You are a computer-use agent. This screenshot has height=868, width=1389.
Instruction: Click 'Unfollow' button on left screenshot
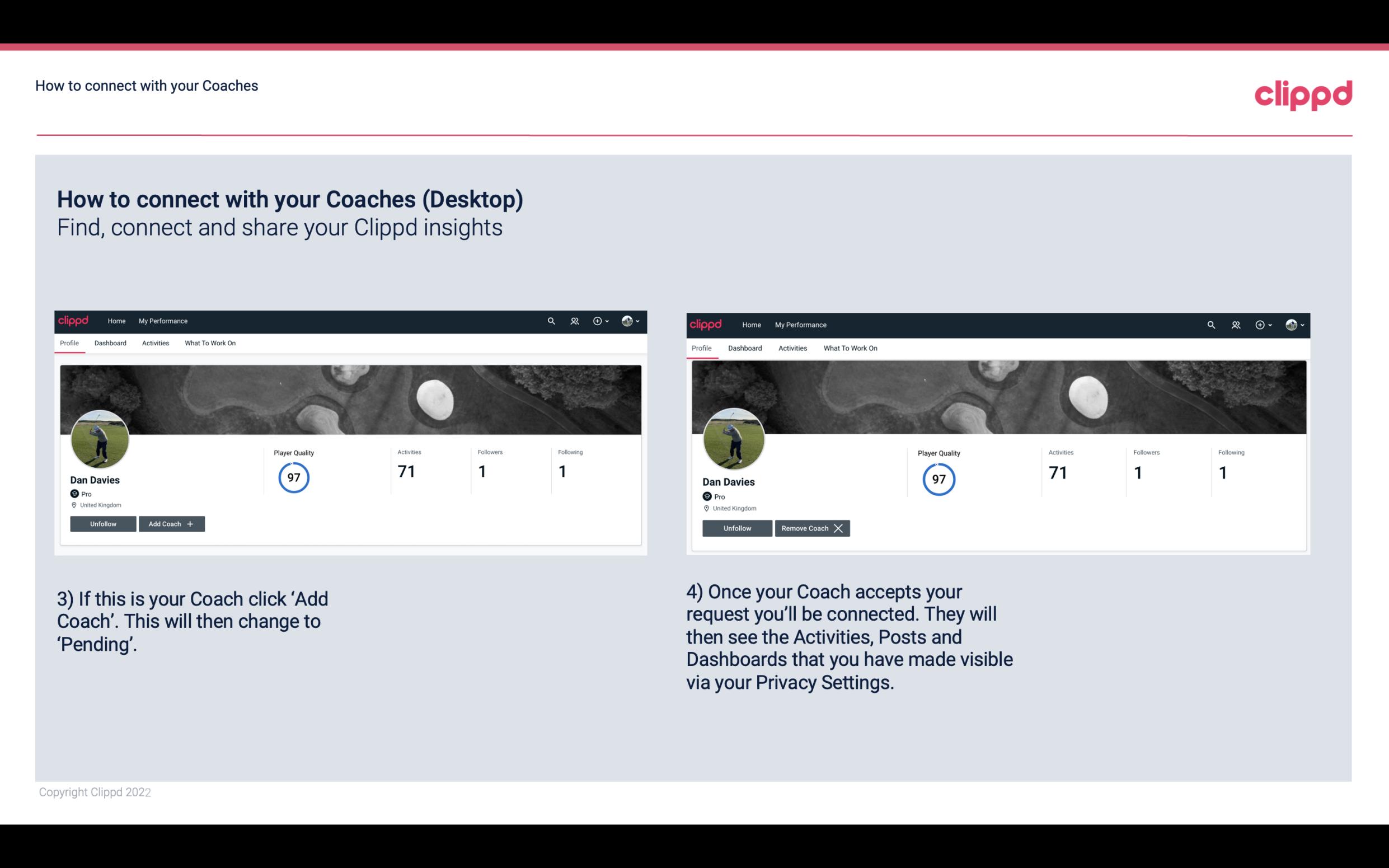tap(103, 523)
